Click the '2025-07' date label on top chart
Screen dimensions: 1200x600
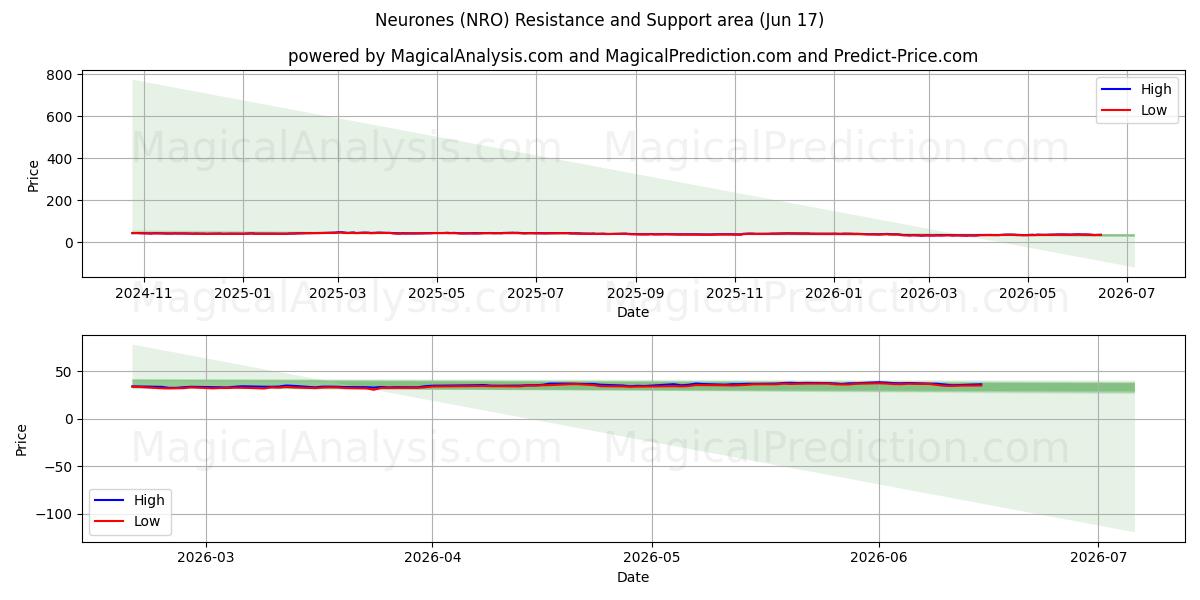pyautogui.click(x=535, y=294)
